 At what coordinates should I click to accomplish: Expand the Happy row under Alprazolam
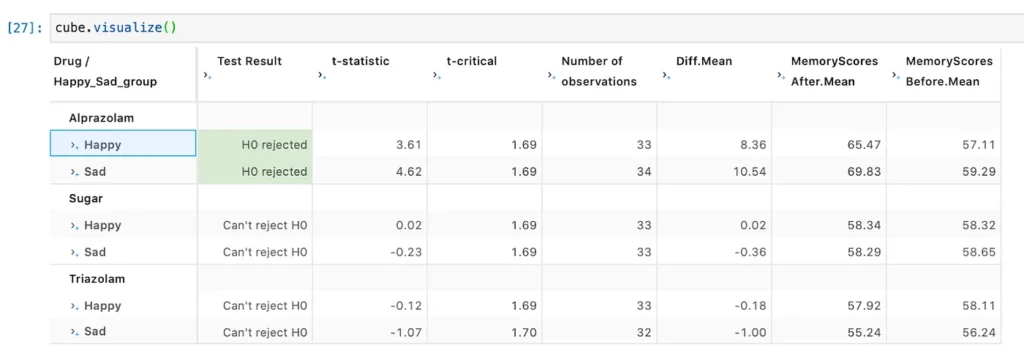74,146
